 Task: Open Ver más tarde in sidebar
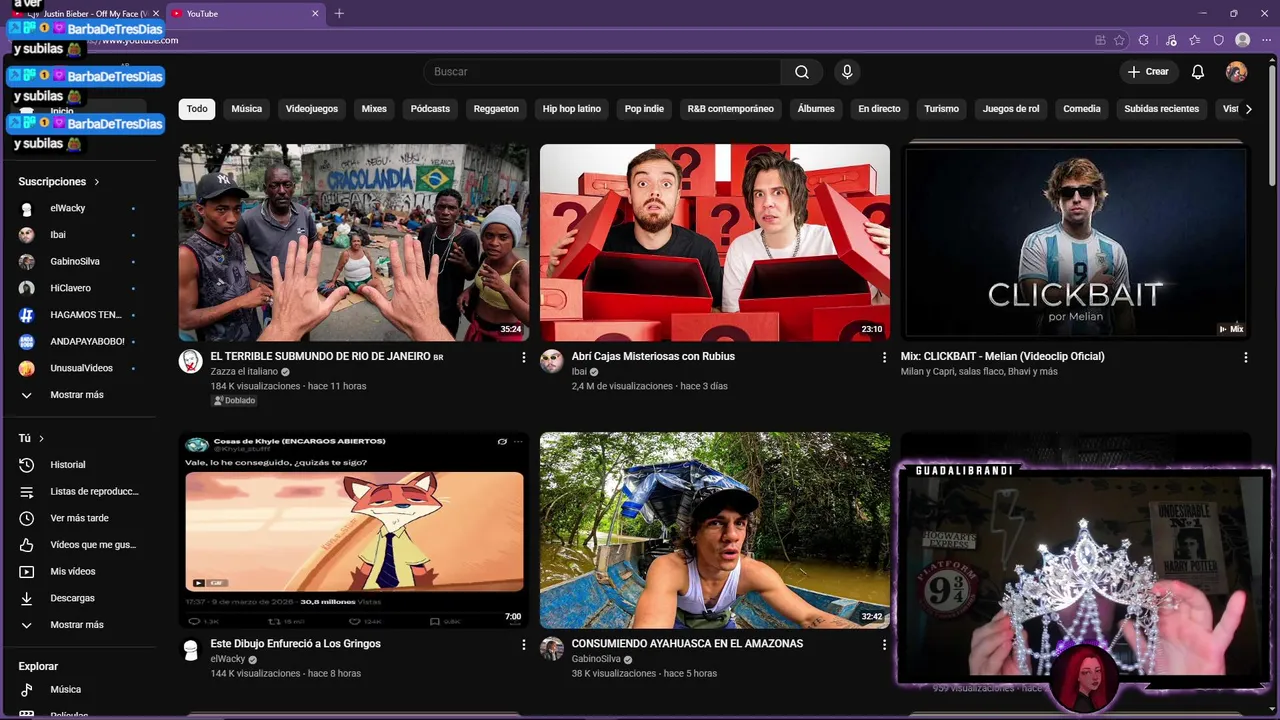[x=81, y=518]
